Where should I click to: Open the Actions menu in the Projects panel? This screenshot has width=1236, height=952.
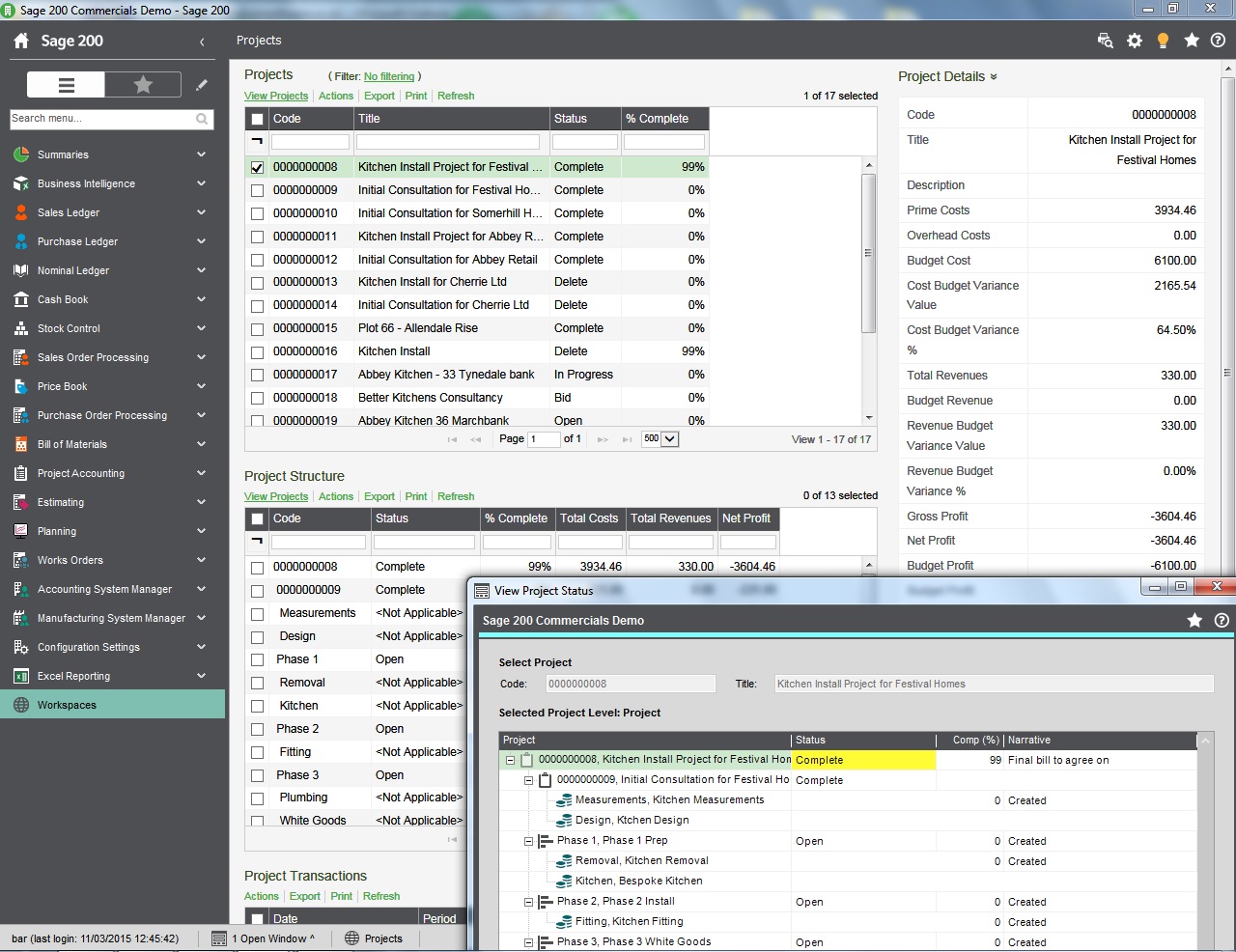335,96
